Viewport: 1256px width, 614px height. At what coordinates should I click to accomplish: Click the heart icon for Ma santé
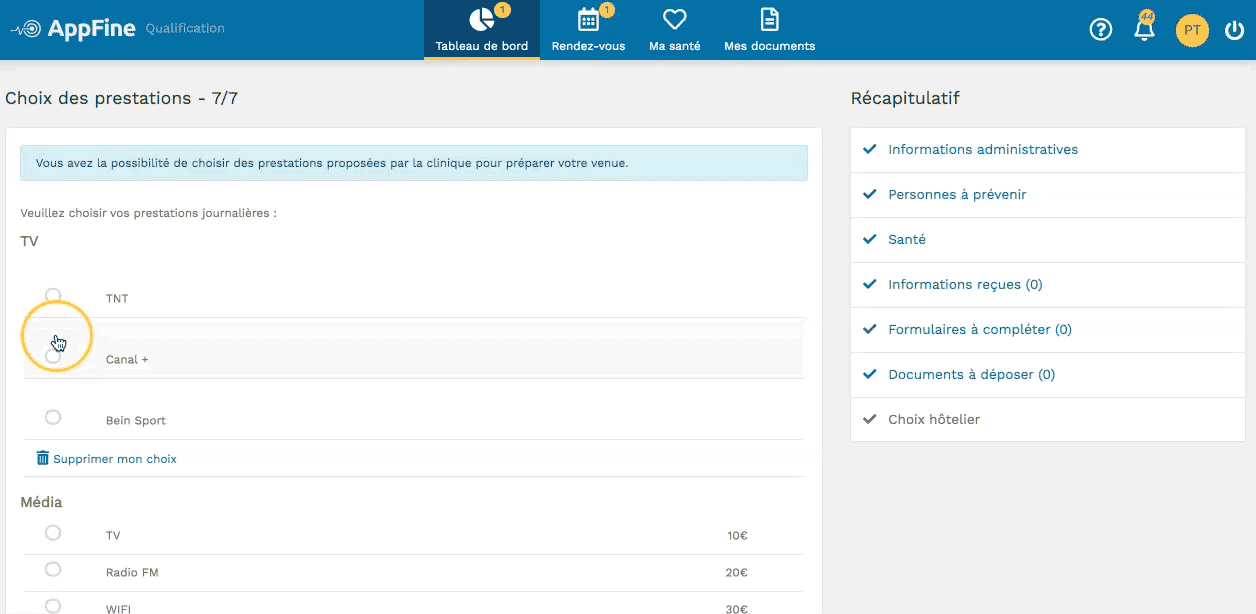(674, 20)
